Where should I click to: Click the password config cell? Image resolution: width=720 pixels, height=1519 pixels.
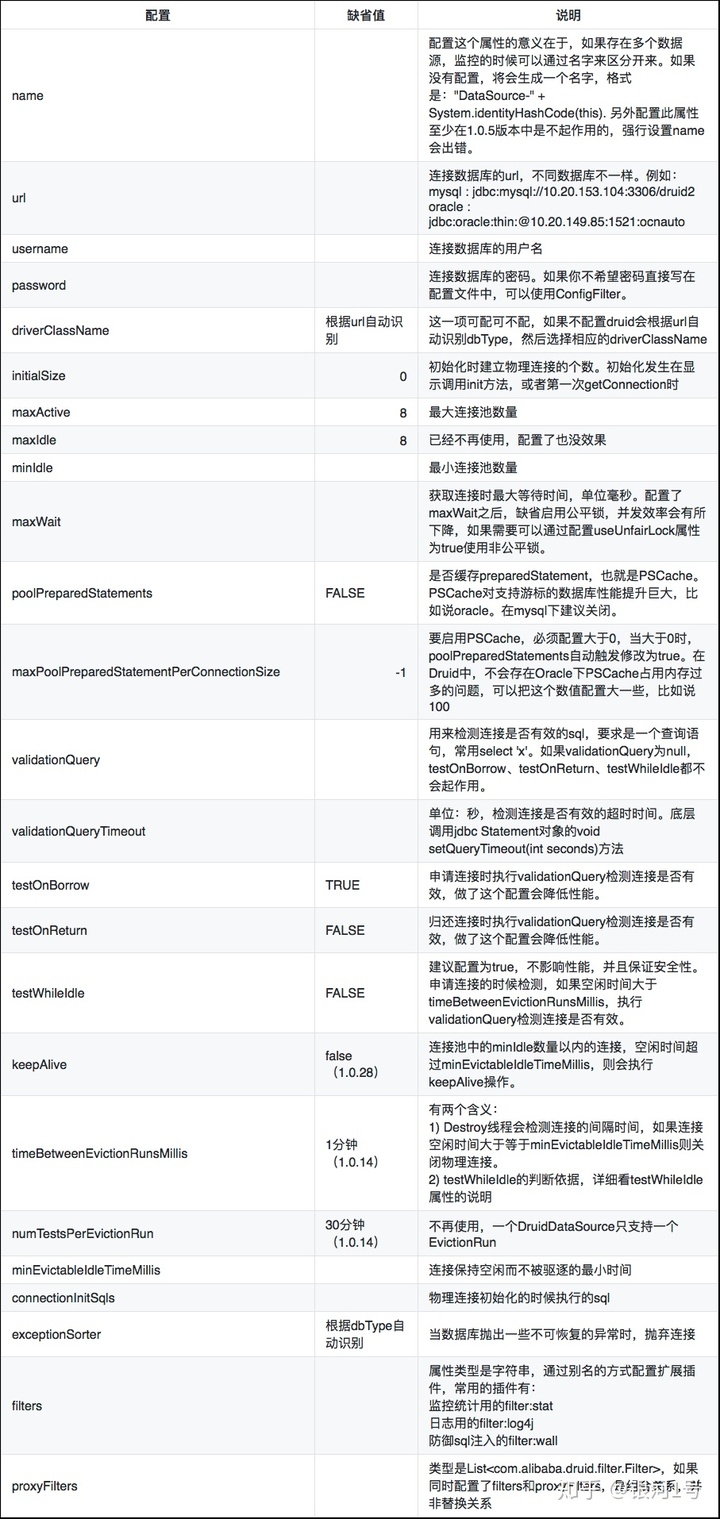pos(157,285)
